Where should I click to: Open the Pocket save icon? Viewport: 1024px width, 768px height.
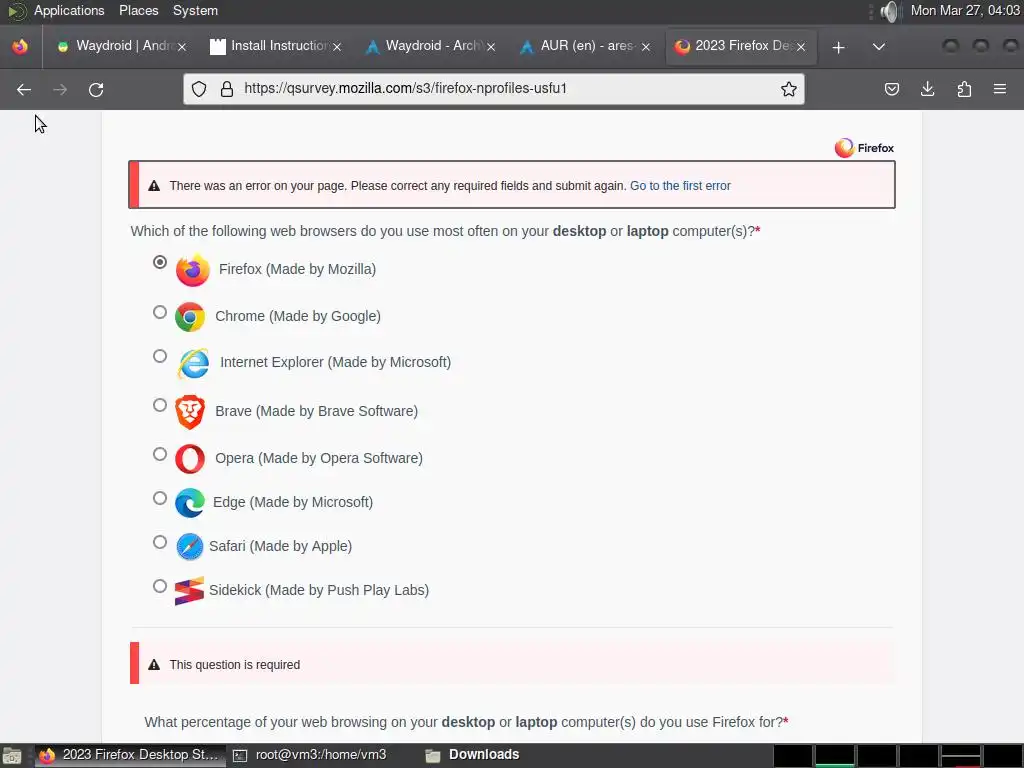891,89
